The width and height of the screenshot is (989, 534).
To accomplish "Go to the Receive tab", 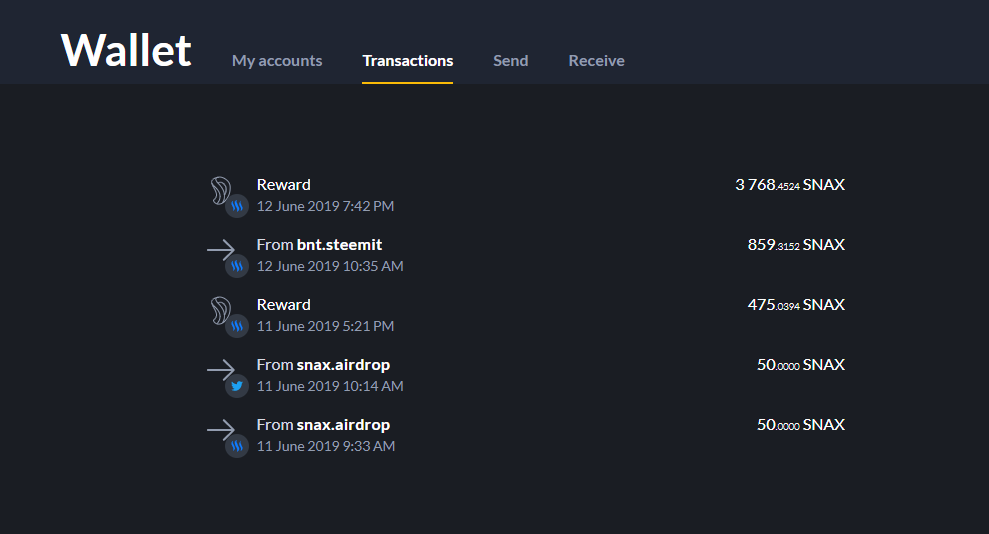I will 596,61.
